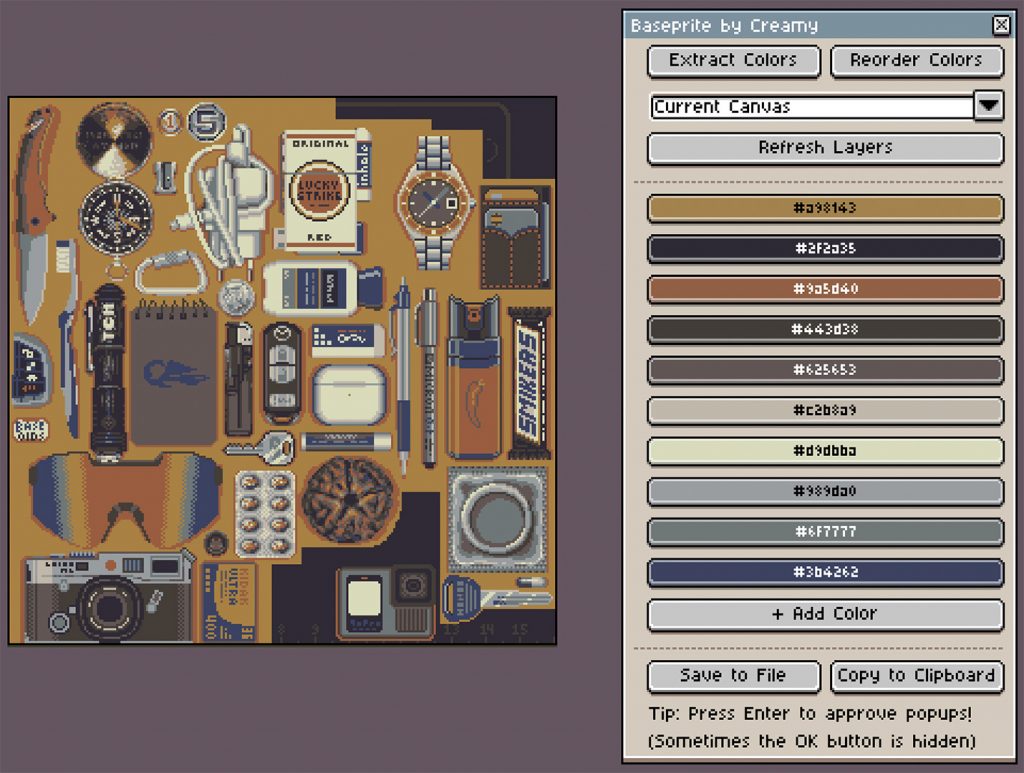1024x773 pixels.
Task: Pick the slate gray #6f7777 swatch
Action: [825, 532]
